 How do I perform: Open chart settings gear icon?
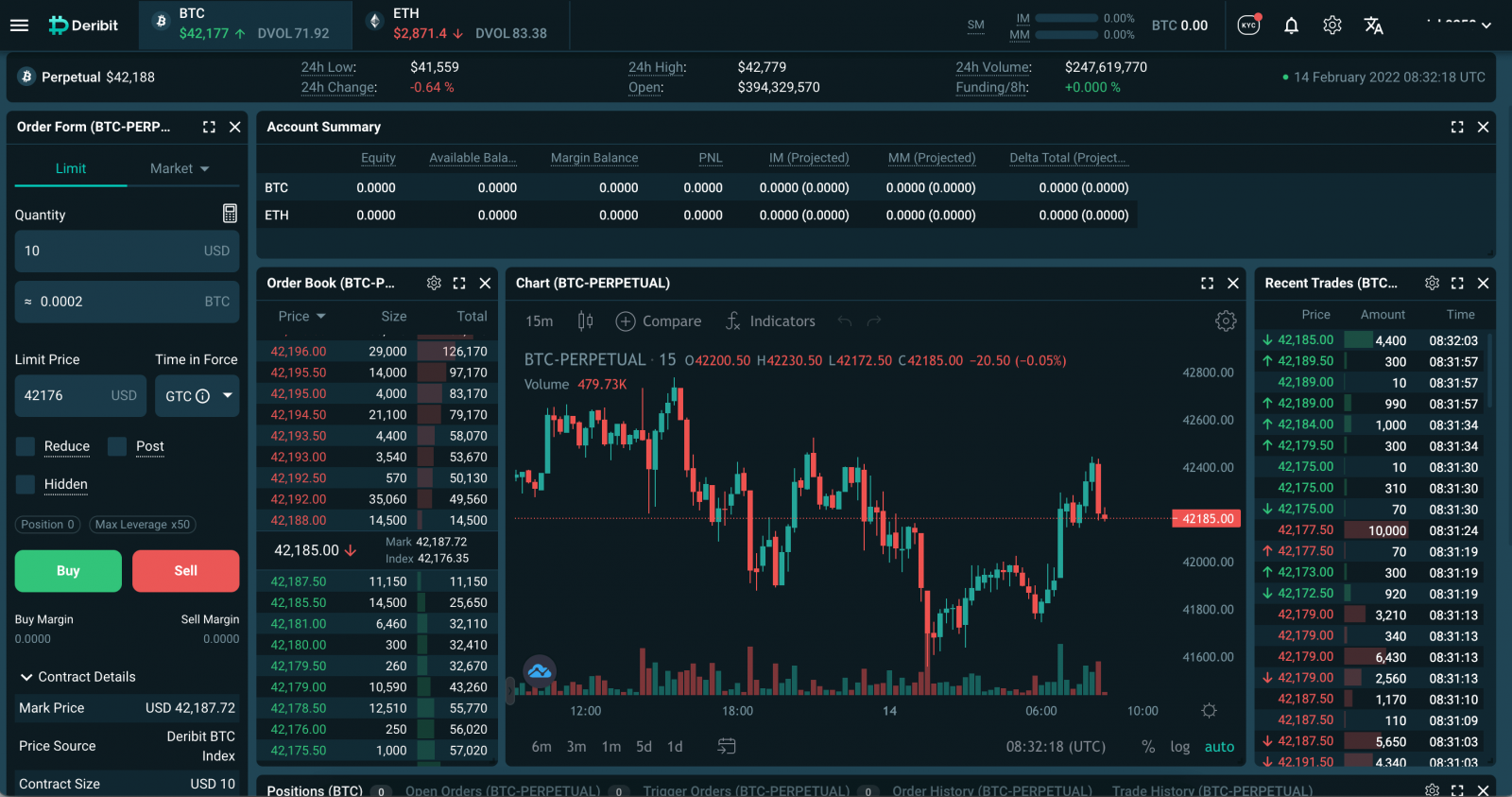tap(1226, 321)
